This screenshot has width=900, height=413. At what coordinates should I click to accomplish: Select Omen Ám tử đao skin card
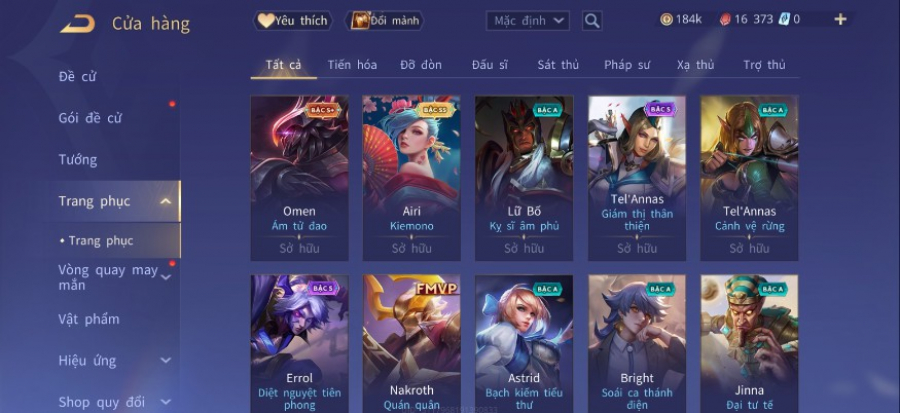coord(300,178)
